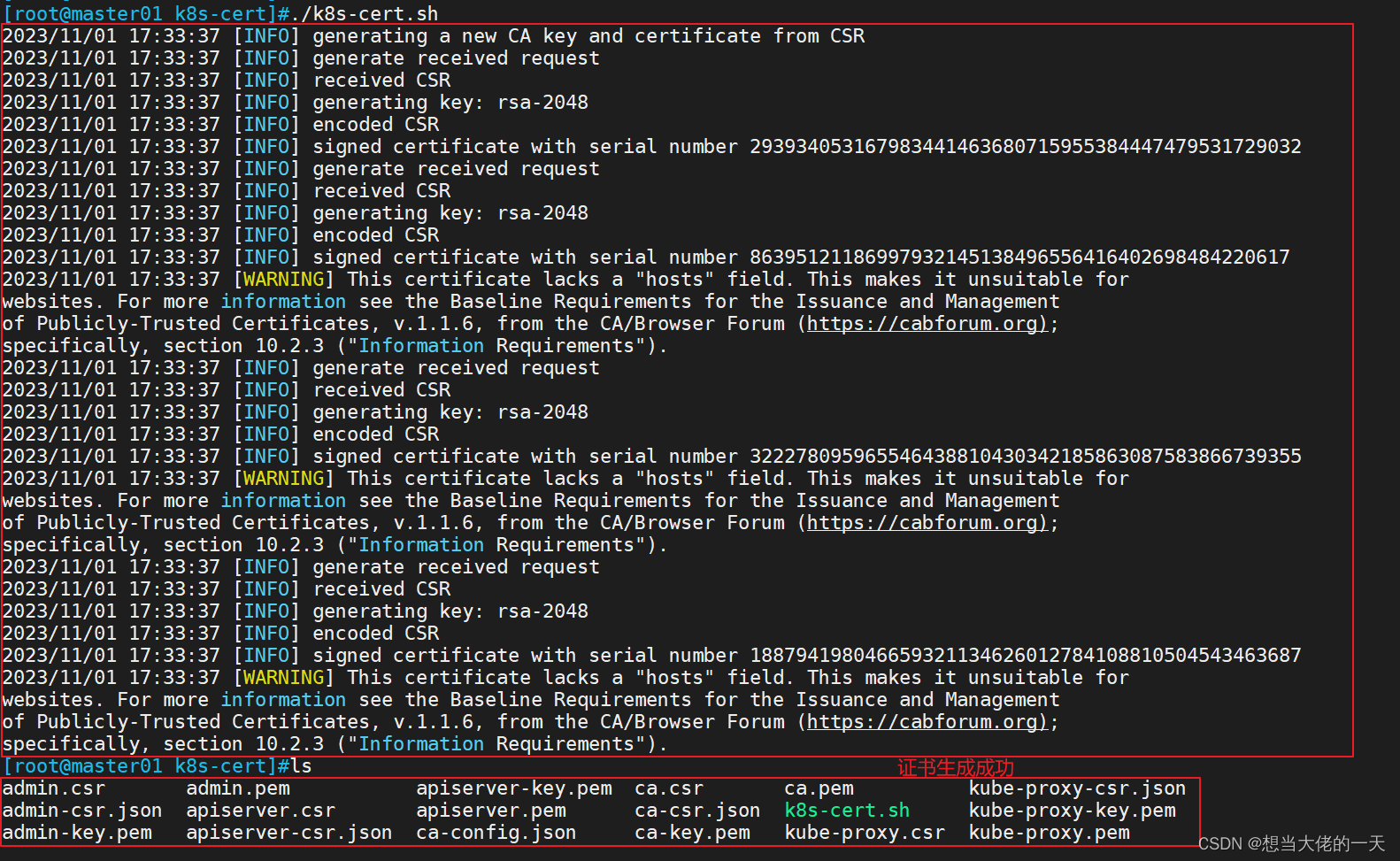Screen dimensions: 1400x861
Task: Select the admin.csr file name
Action: point(54,788)
